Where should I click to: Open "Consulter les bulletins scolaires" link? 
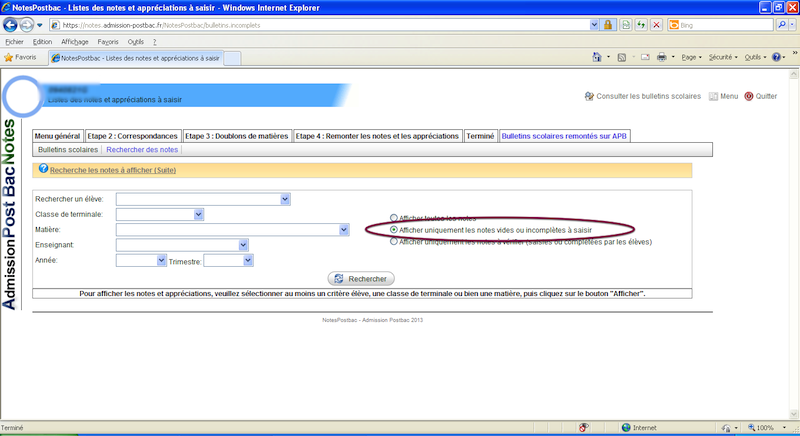click(x=649, y=96)
